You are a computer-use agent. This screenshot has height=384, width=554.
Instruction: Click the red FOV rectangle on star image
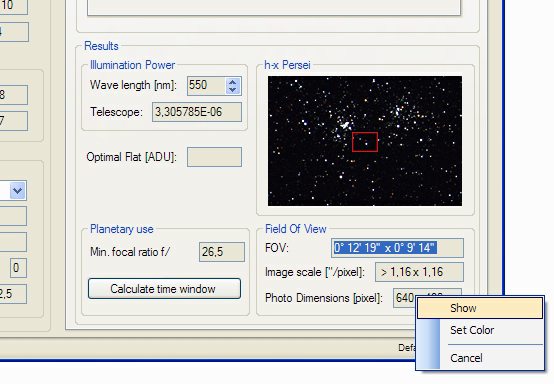(x=365, y=142)
